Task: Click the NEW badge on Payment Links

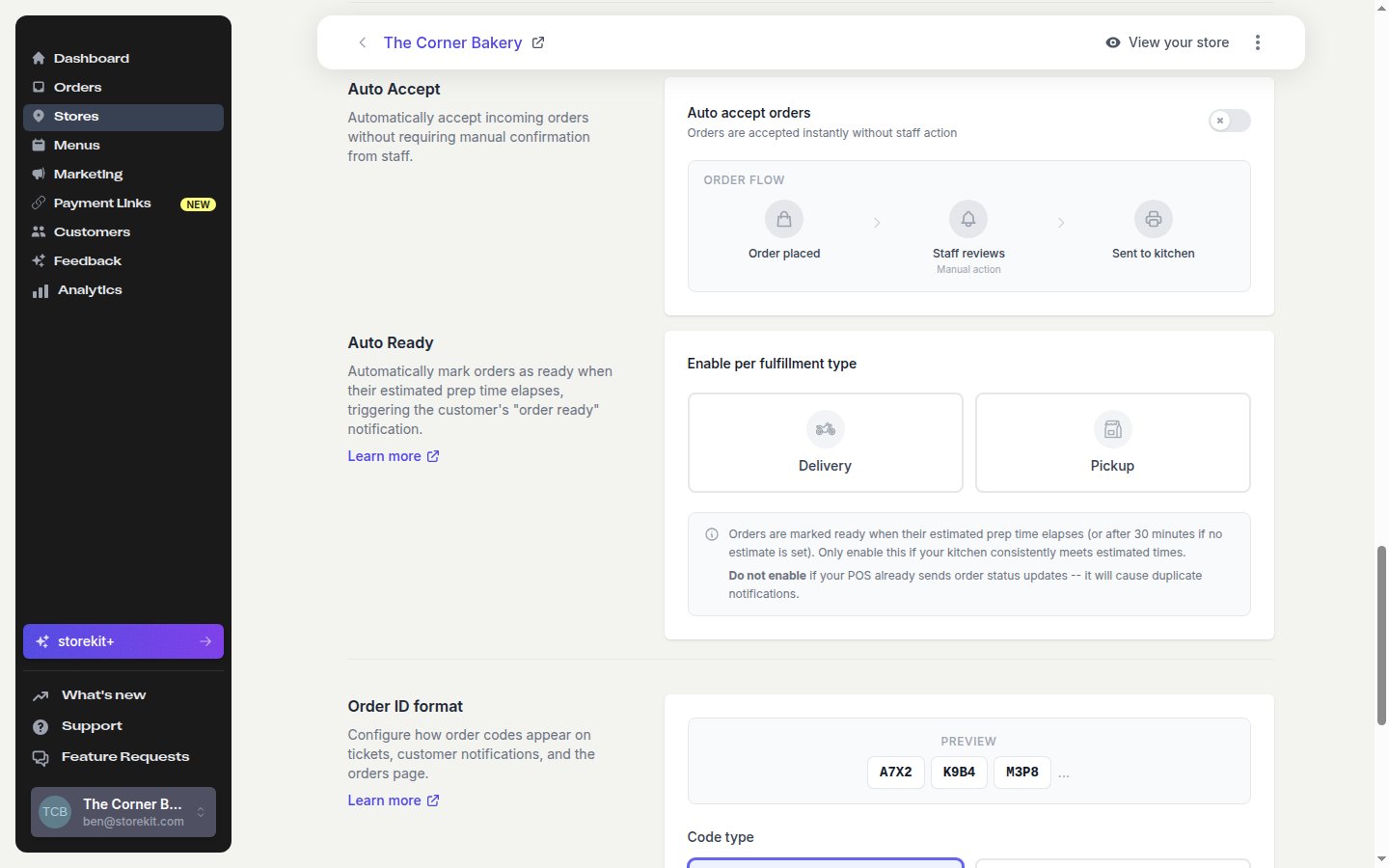Action: pos(198,204)
